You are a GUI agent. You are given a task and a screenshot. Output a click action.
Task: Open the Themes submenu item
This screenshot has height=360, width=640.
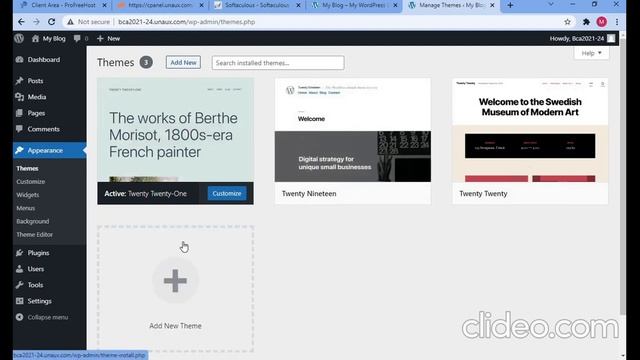click(x=27, y=168)
